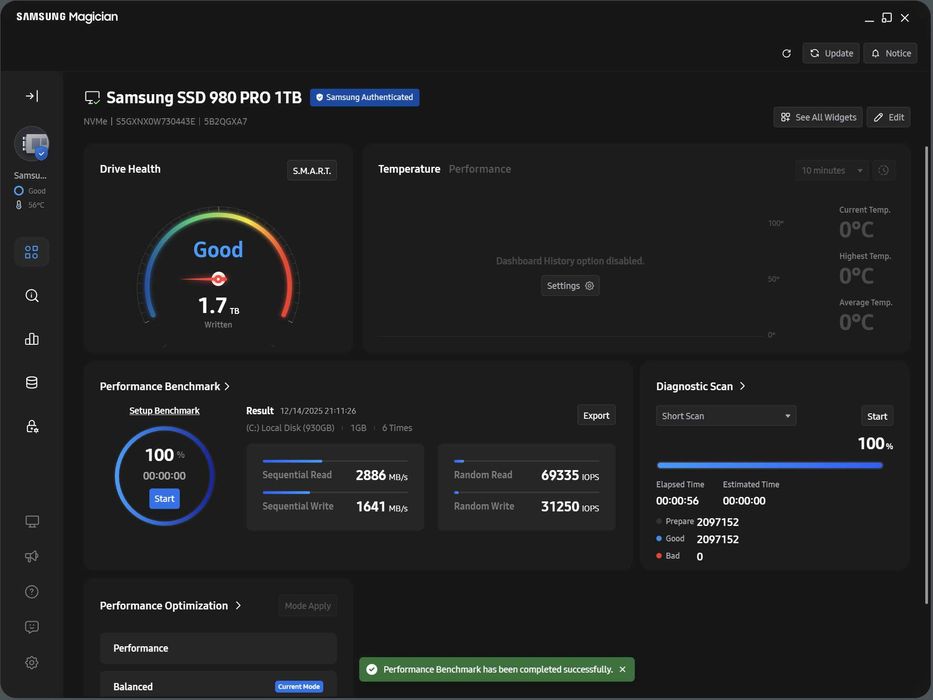Open the settings gear in sidebar

[x=32, y=663]
